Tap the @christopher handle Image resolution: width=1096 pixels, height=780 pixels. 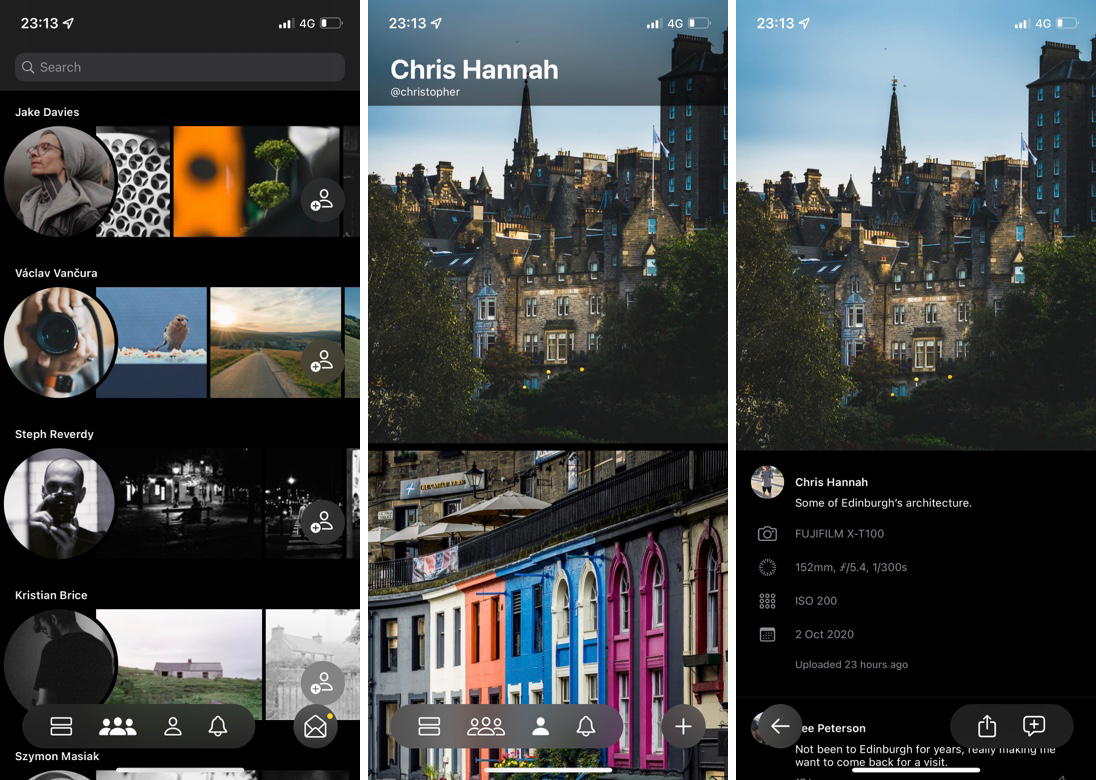[425, 92]
